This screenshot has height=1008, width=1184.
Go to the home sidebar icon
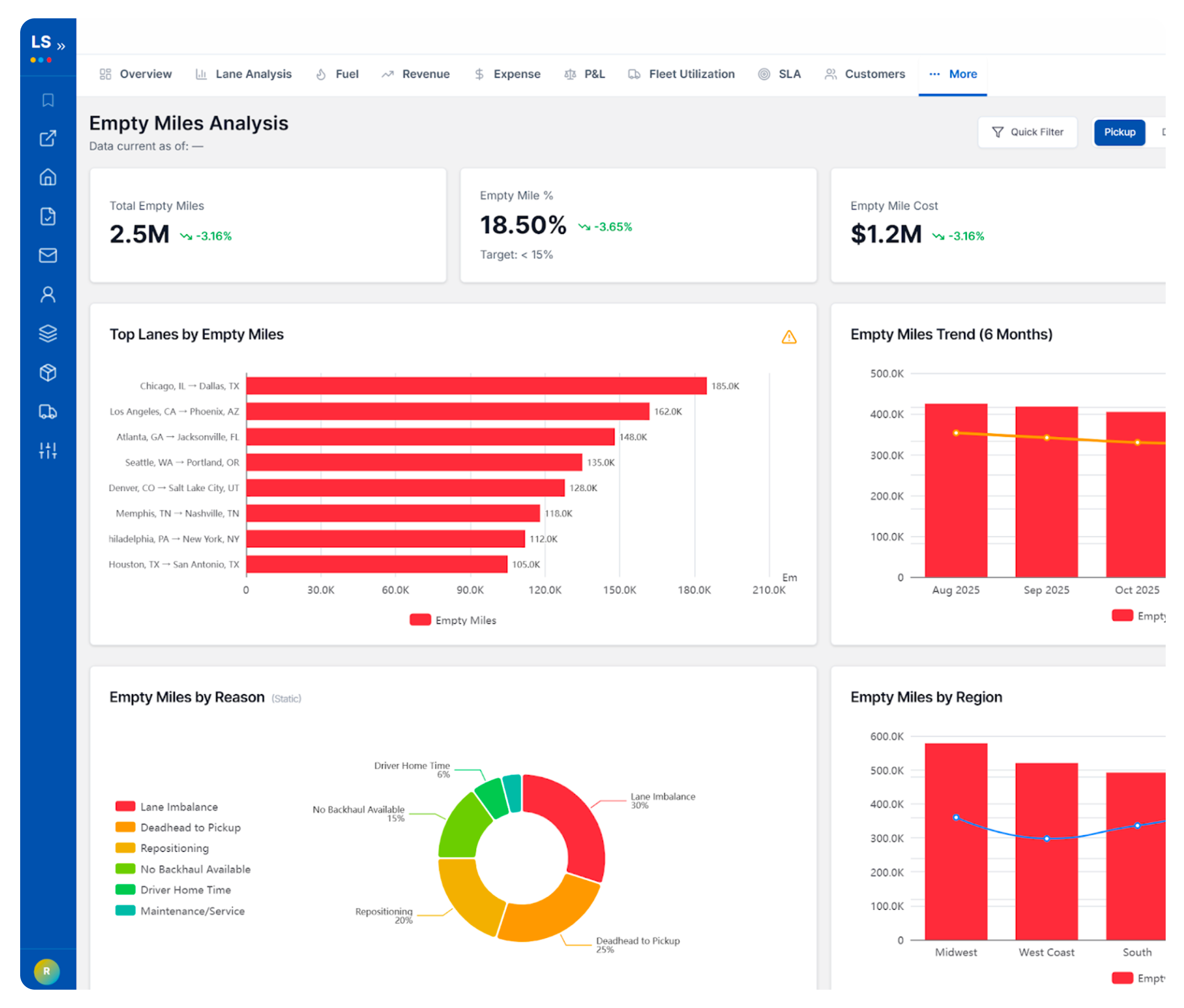coord(48,177)
